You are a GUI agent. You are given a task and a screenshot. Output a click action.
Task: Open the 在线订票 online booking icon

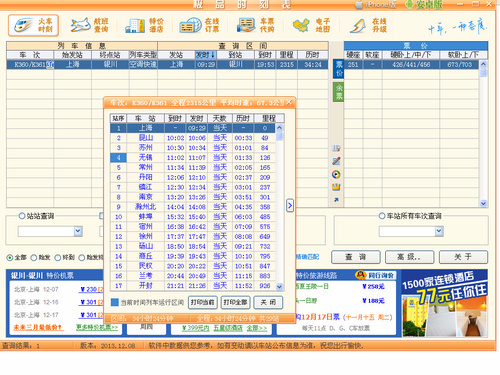pyautogui.click(x=200, y=25)
